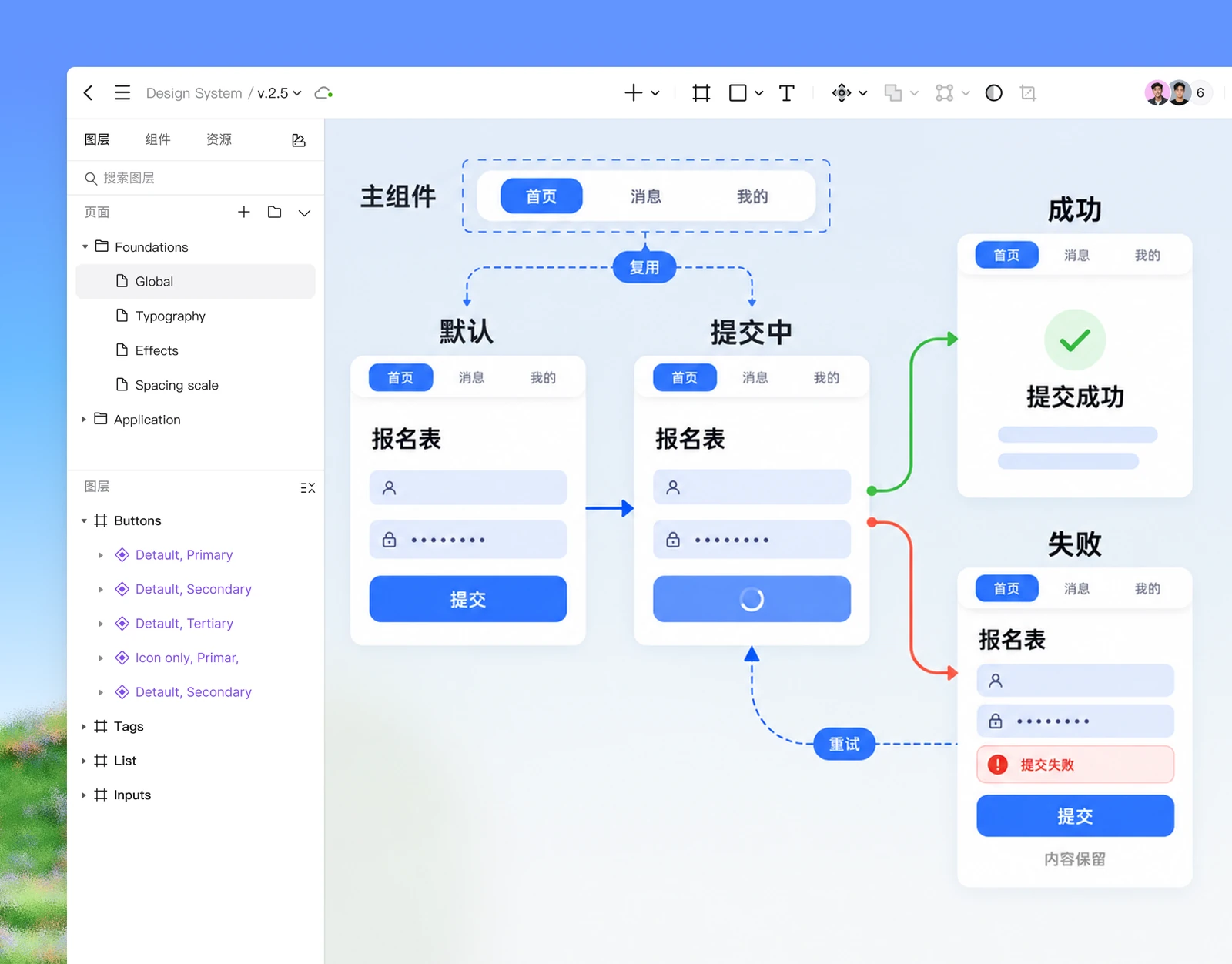Select the Detault, Tertiary layer
The height and width of the screenshot is (964, 1232).
click(x=184, y=624)
